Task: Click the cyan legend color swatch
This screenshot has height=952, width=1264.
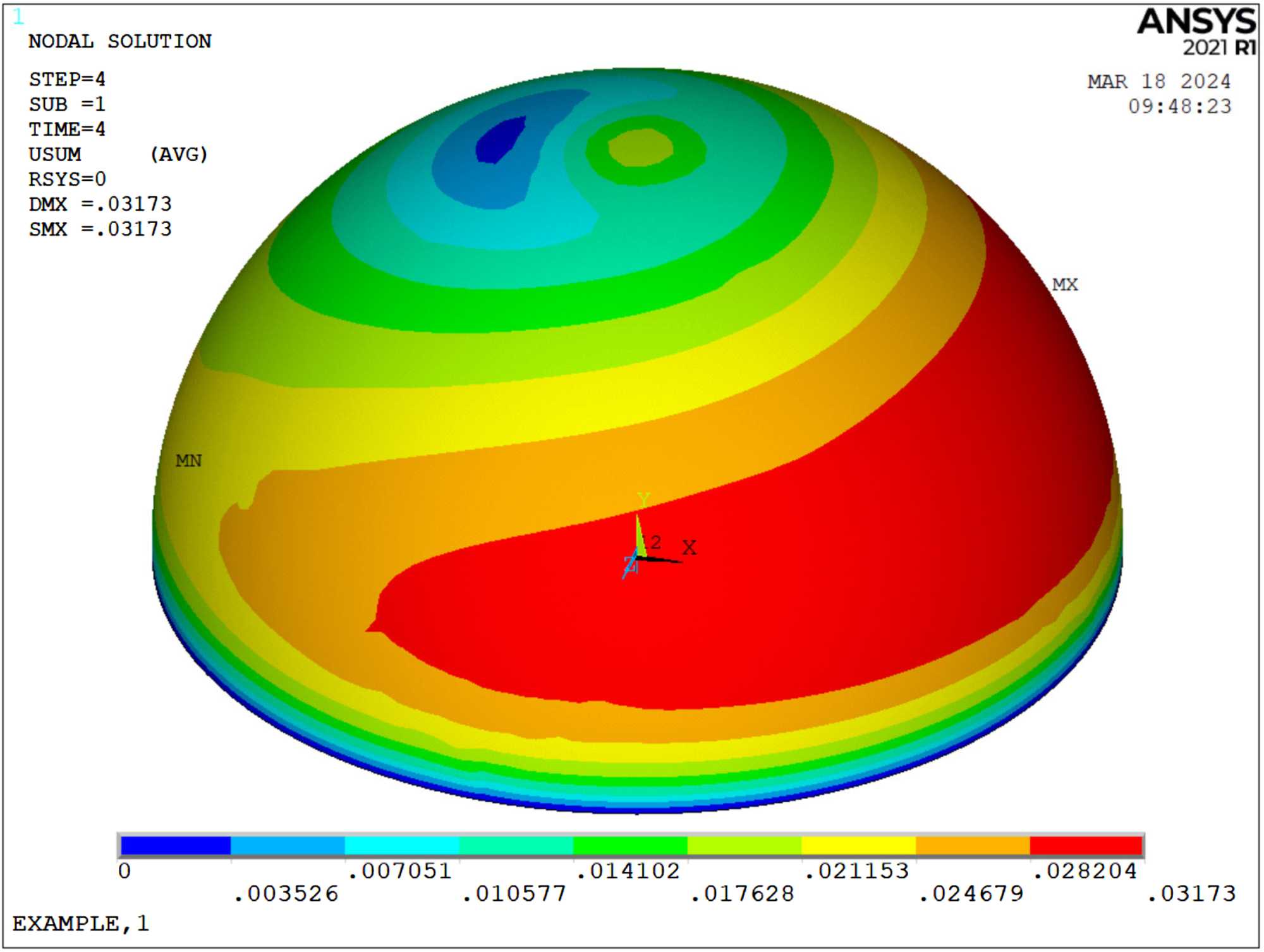Action: (x=402, y=846)
